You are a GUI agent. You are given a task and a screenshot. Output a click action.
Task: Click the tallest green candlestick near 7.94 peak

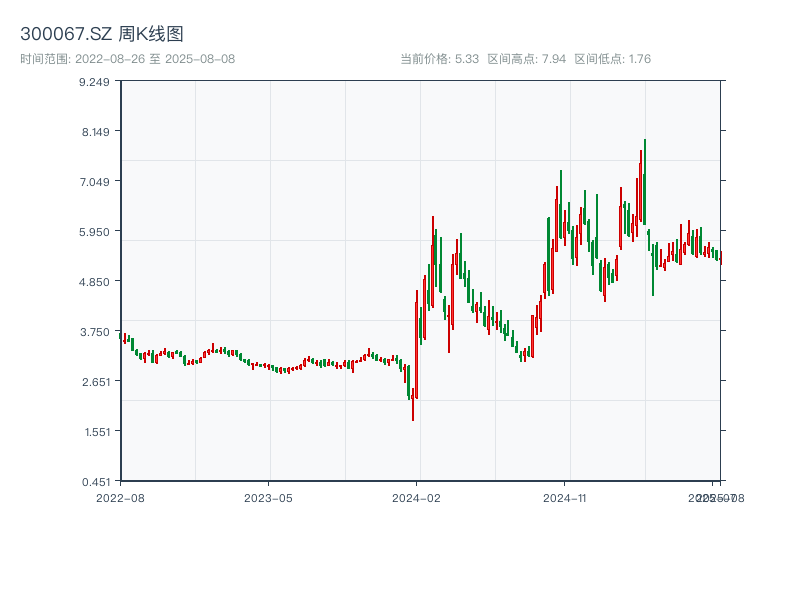[x=645, y=182]
